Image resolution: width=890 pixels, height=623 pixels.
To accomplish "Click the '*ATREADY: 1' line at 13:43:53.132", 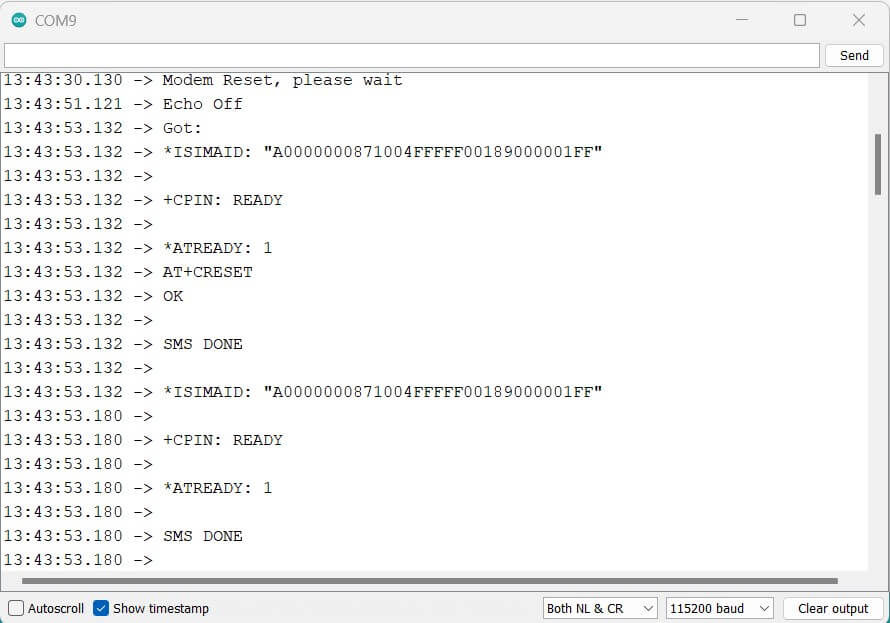I will point(138,248).
